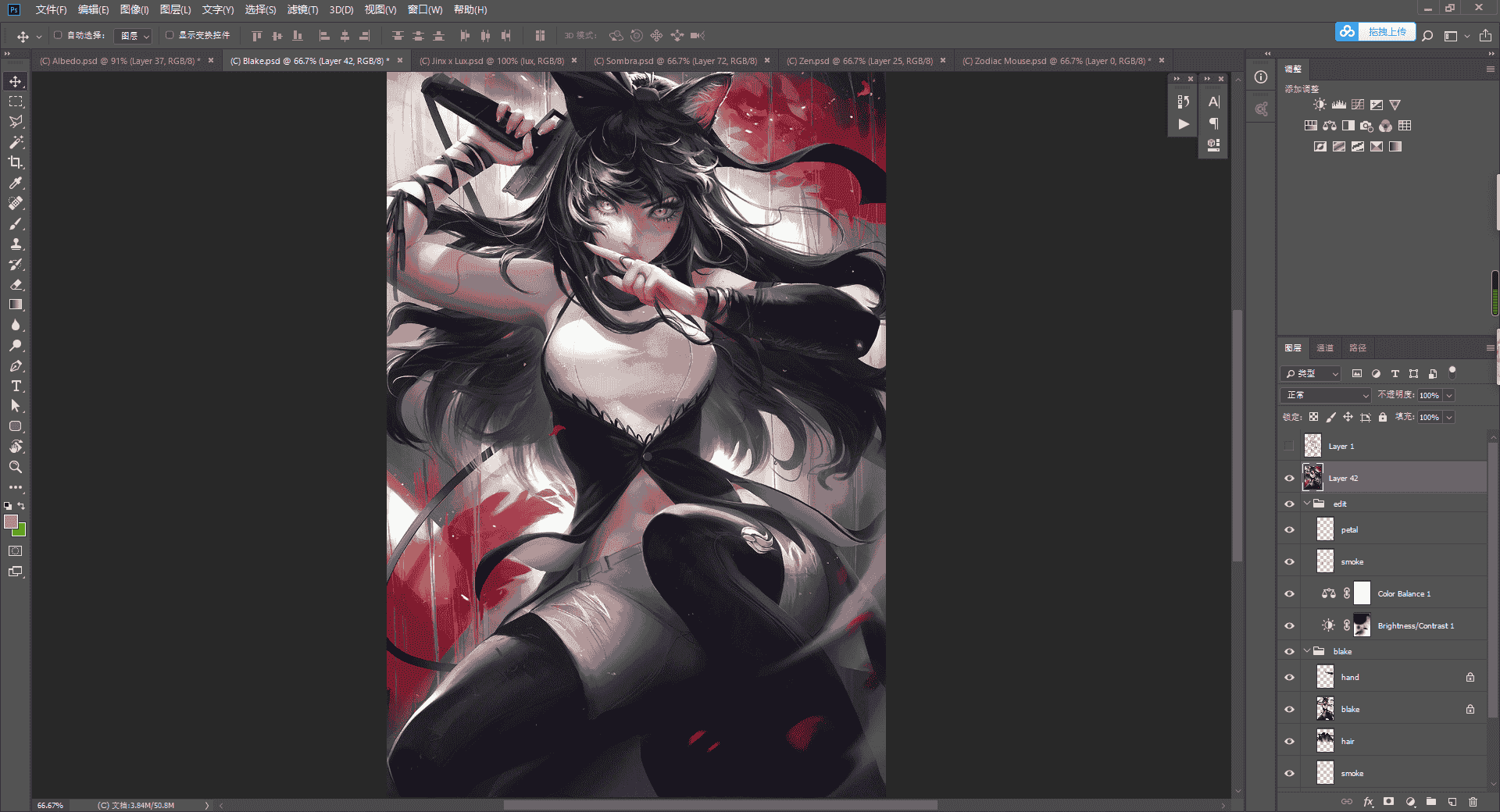Screen dimensions: 1500x812
Task: Open the layer opacity dropdown arrow
Action: [x=1449, y=395]
